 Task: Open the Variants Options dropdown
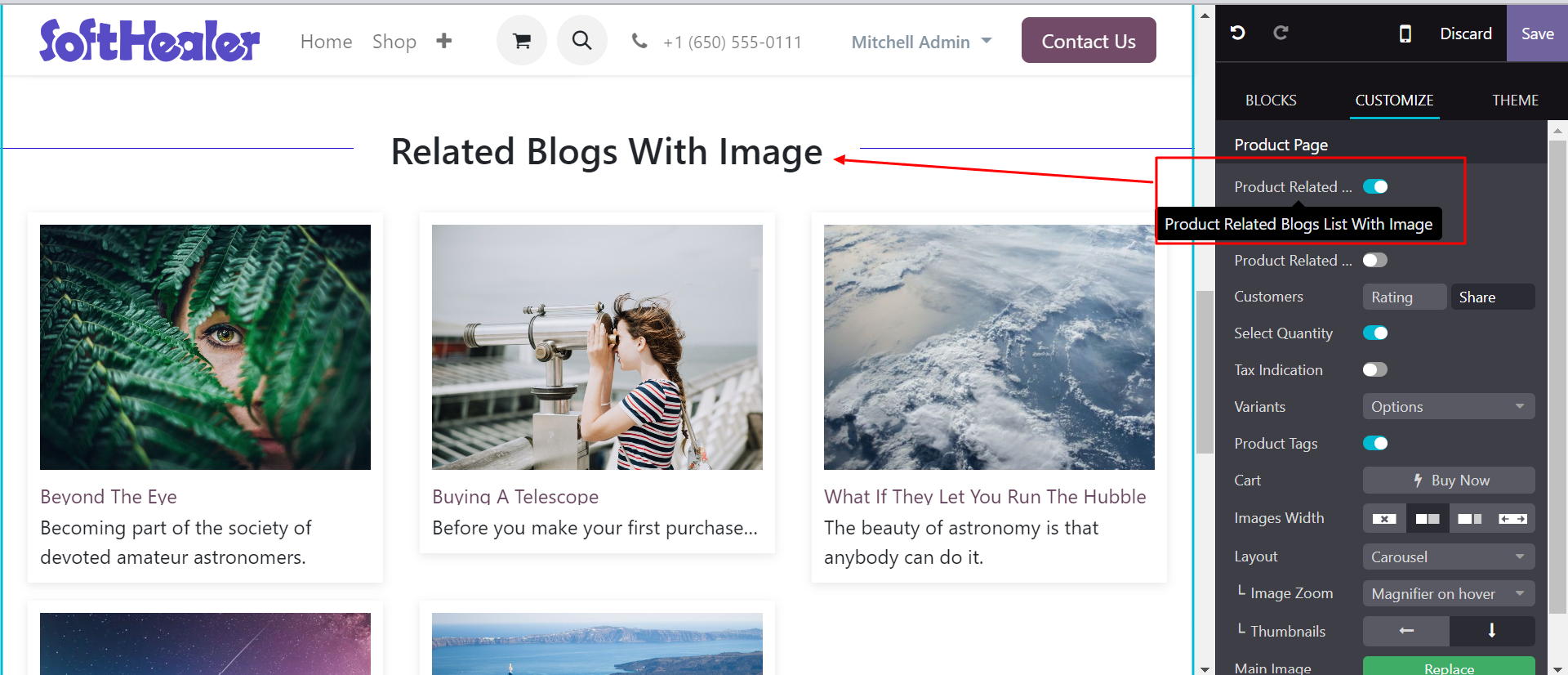[x=1449, y=407]
